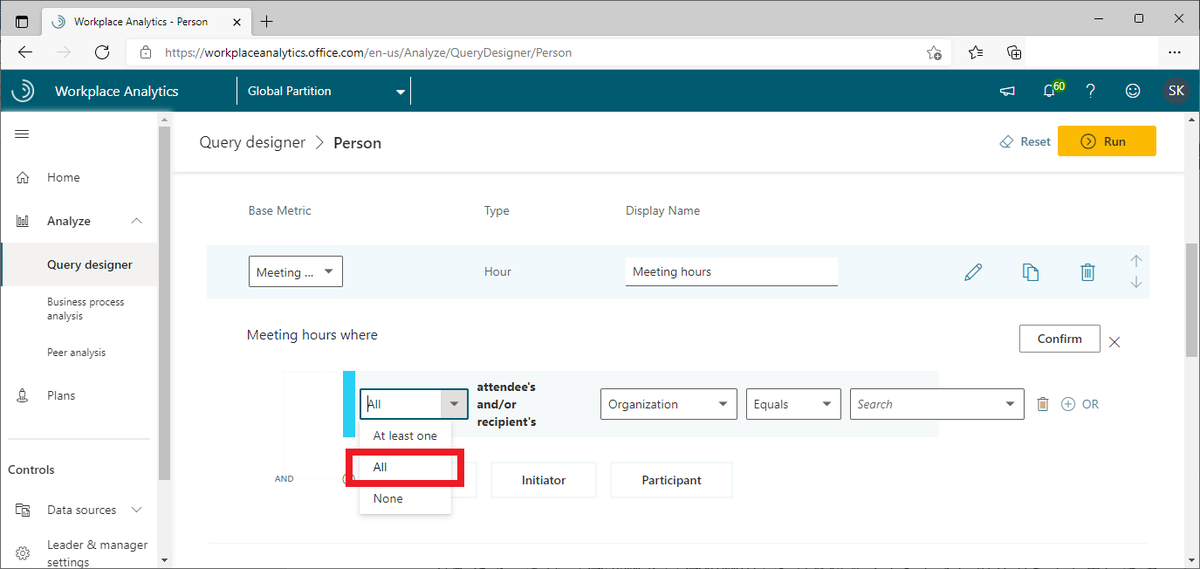The image size is (1200, 569).
Task: Open the feedback smiley icon
Action: click(1133, 91)
